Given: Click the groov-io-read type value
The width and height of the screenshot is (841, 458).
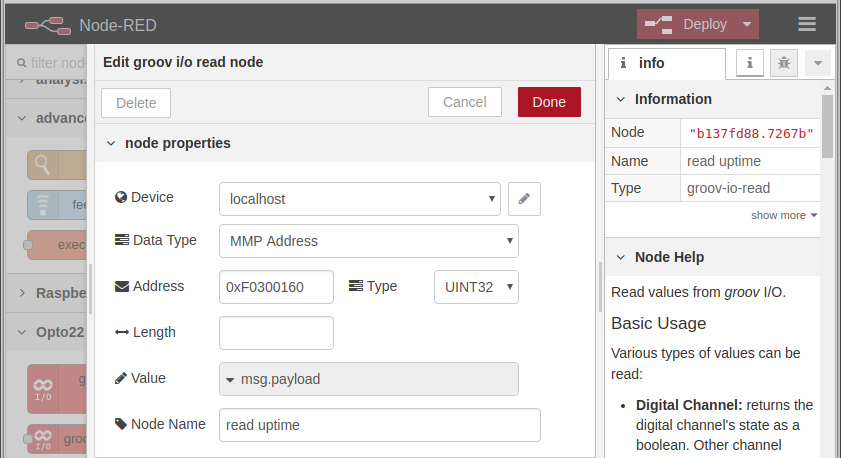Looking at the screenshot, I should tap(728, 188).
